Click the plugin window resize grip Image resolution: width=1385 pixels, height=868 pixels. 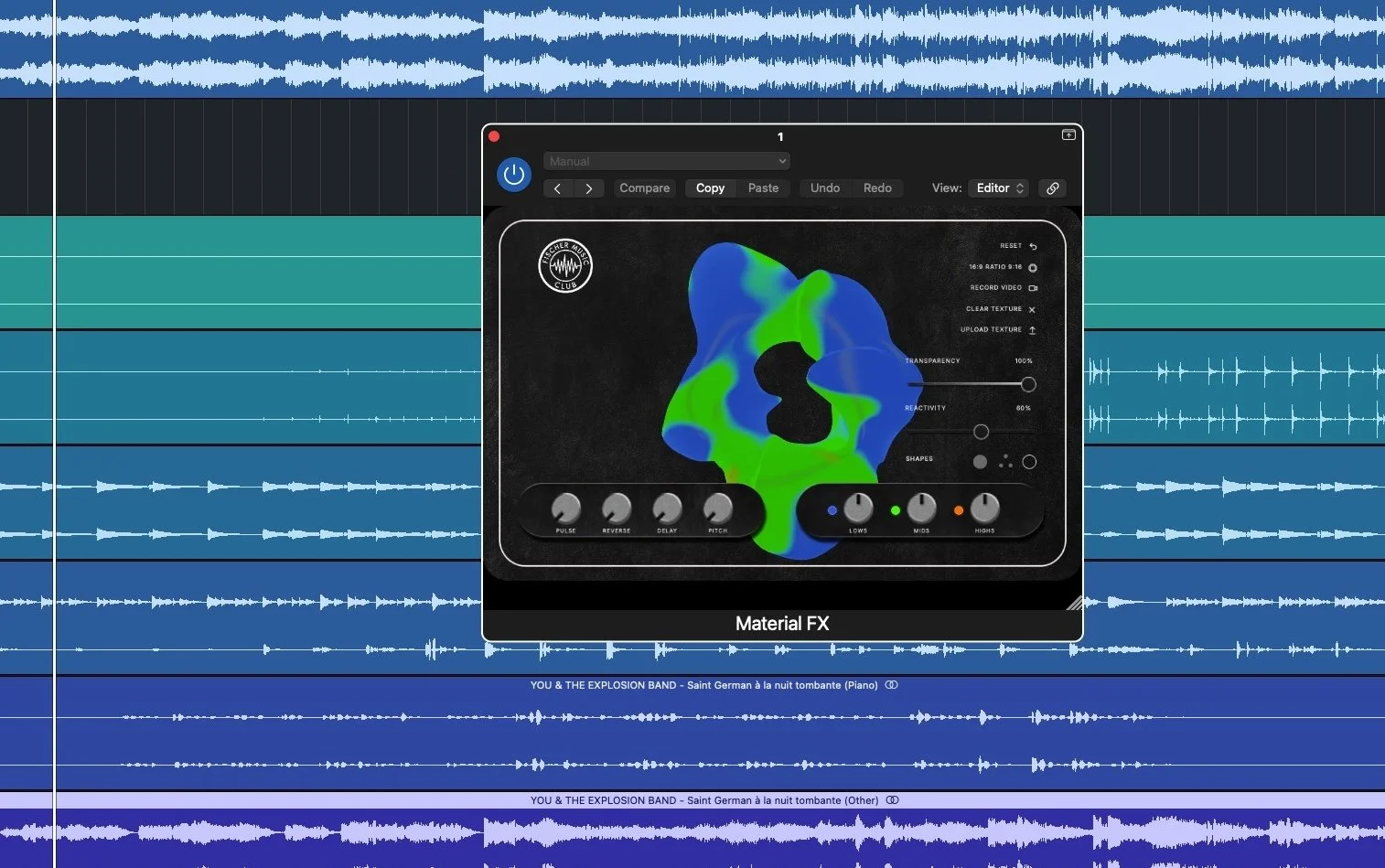tap(1076, 602)
